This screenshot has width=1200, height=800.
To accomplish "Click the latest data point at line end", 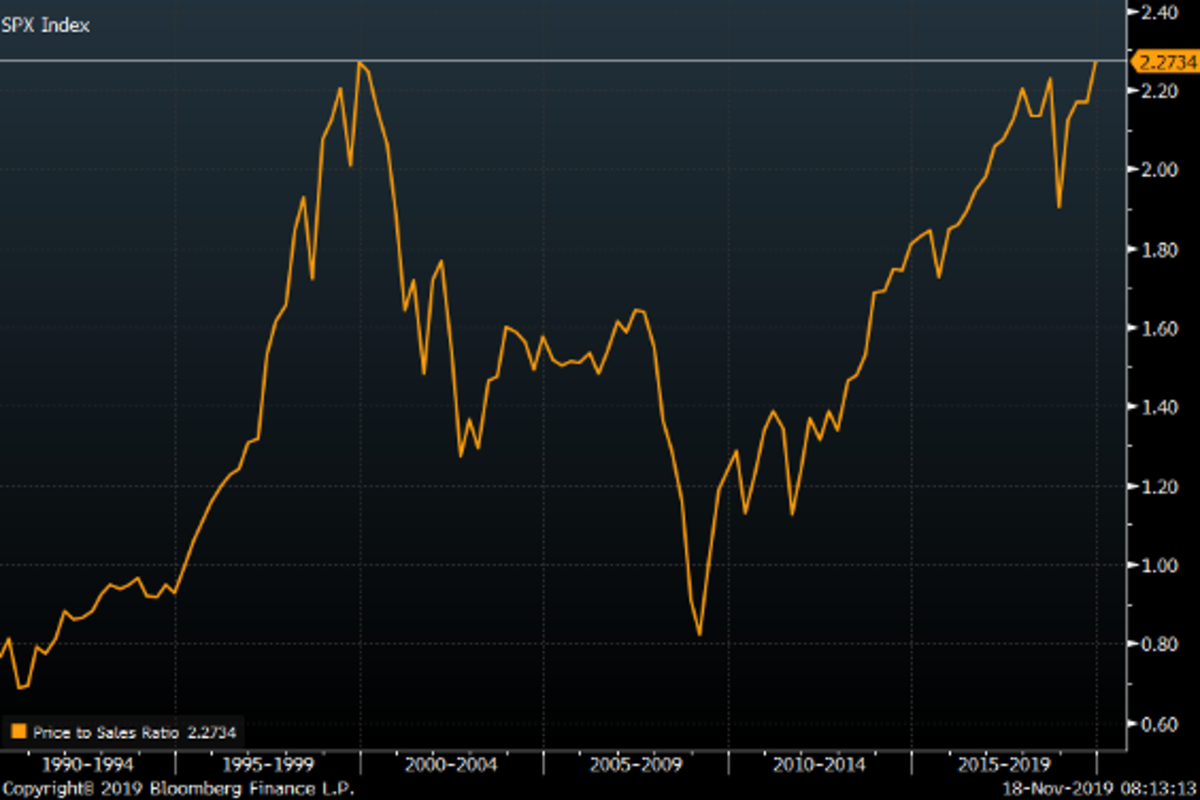I will (x=1097, y=63).
